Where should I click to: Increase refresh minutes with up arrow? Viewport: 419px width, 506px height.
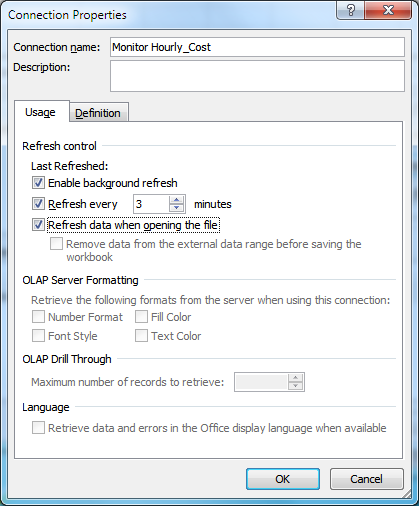click(x=176, y=200)
